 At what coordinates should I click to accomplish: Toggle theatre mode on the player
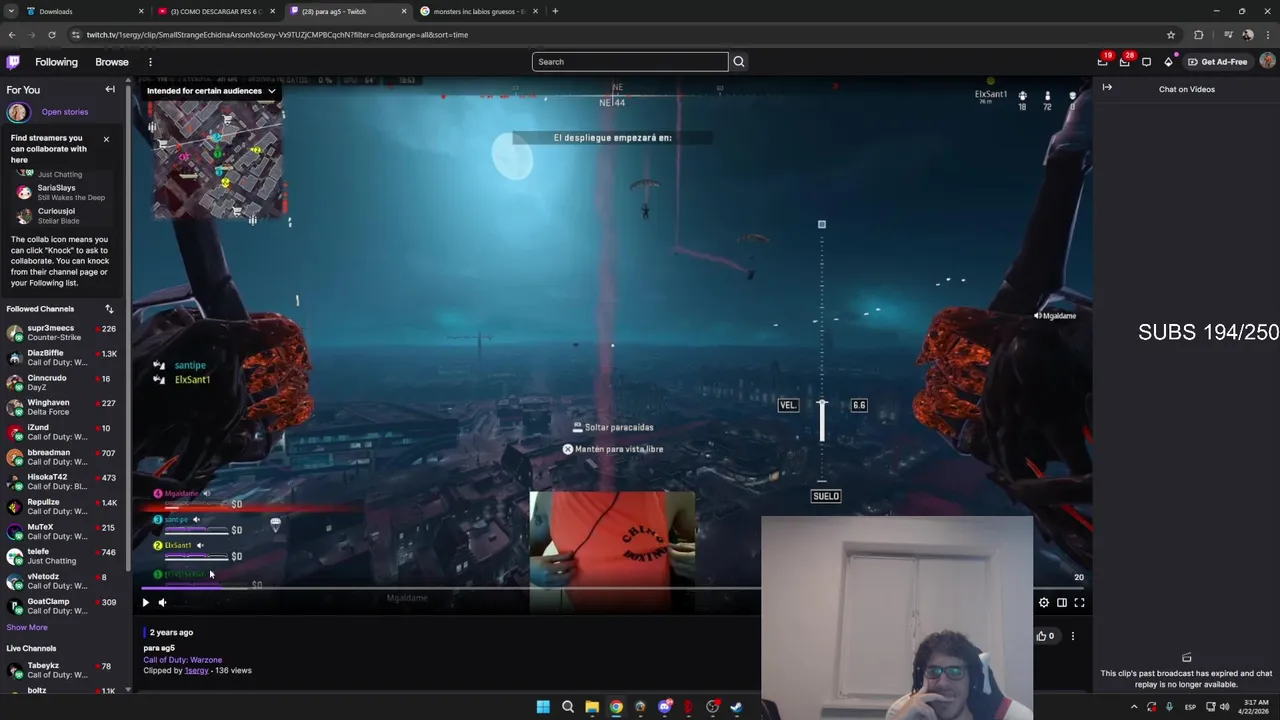coord(1062,602)
